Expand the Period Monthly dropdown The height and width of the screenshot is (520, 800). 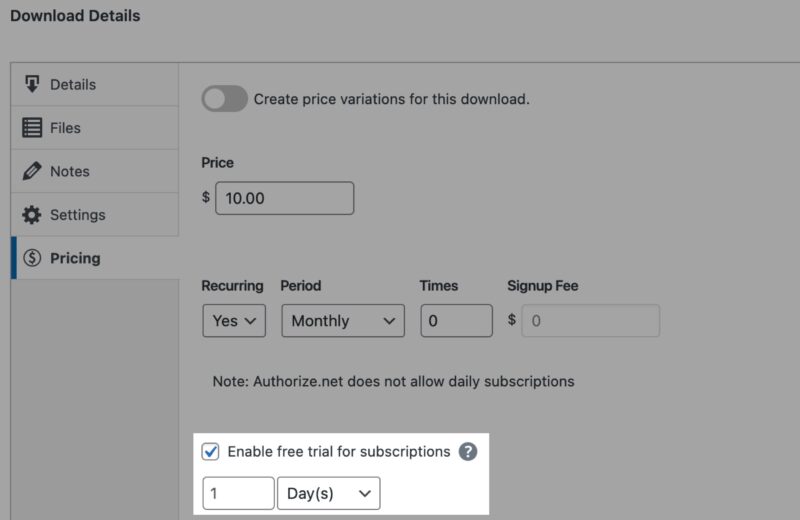(x=342, y=321)
